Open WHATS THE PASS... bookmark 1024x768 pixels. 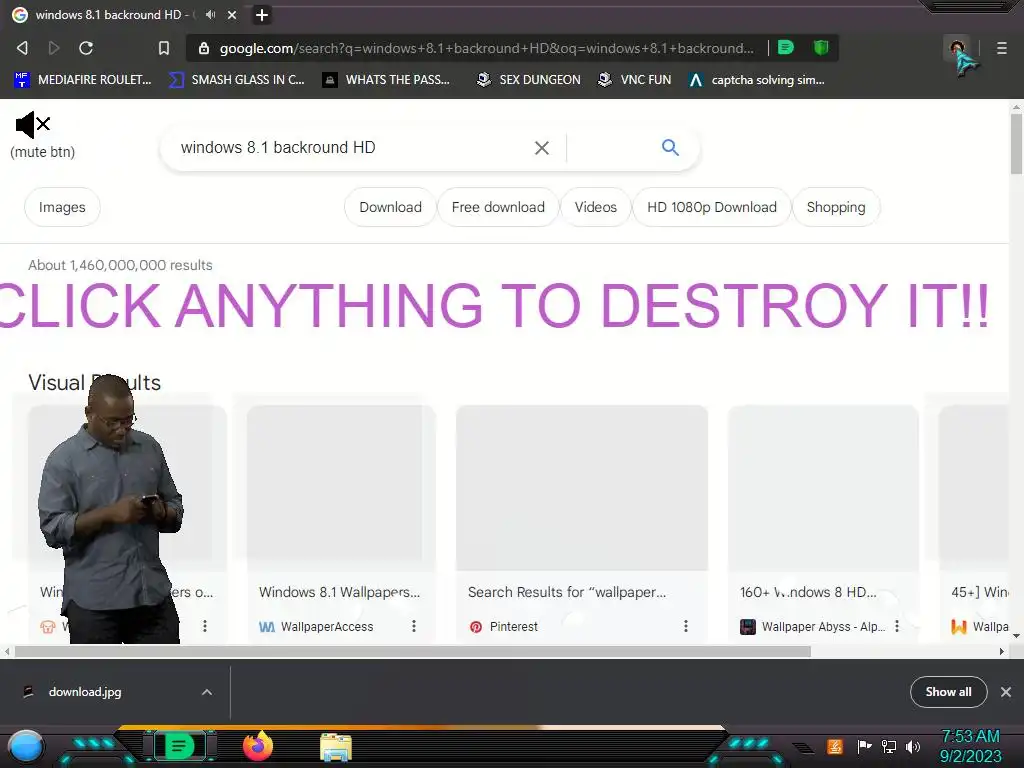tap(387, 80)
